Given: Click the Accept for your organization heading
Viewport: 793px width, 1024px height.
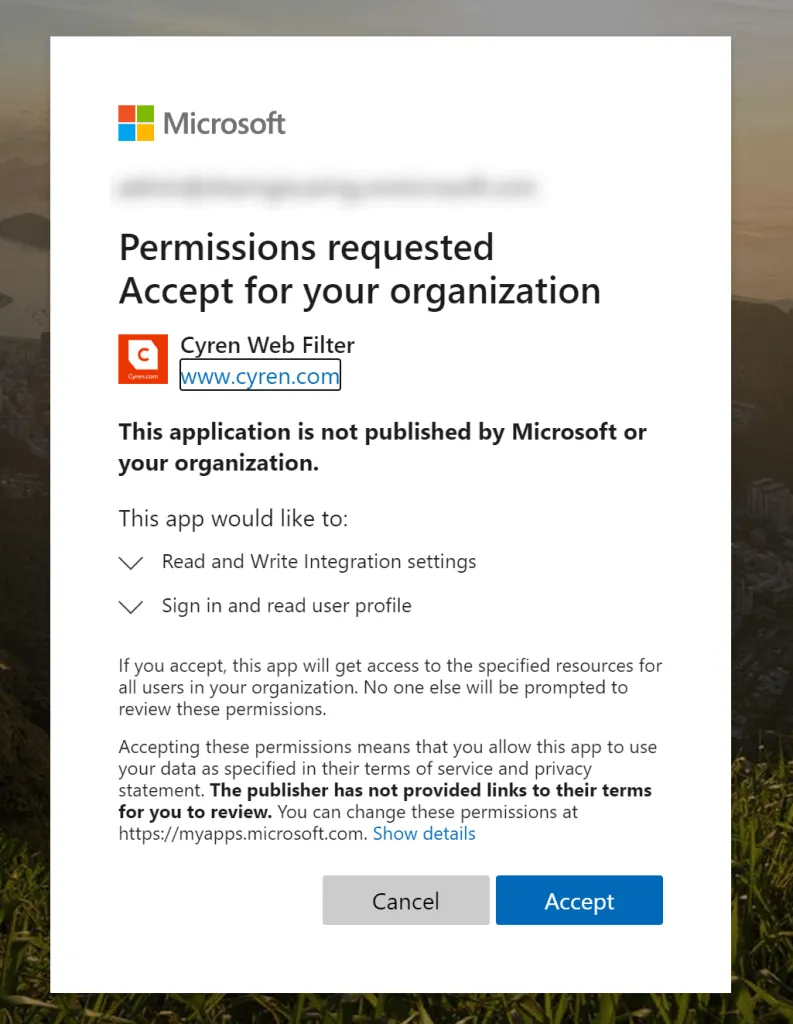Looking at the screenshot, I should [360, 291].
